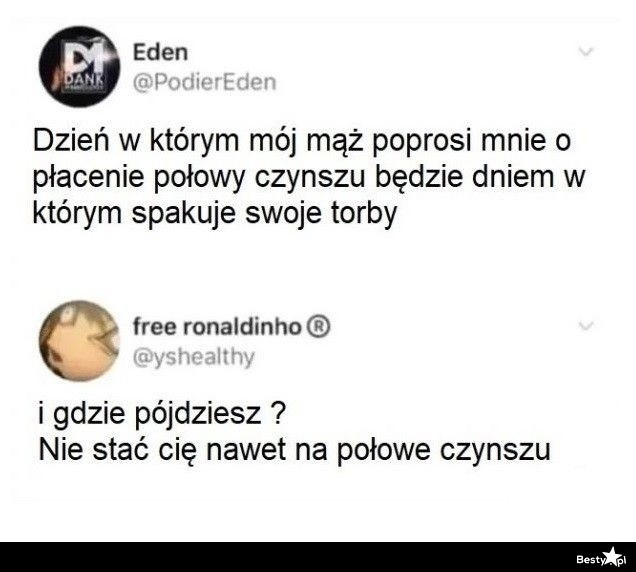Open Eden's profile avatar picture
Image resolution: width=636 pixels, height=572 pixels.
coord(80,67)
